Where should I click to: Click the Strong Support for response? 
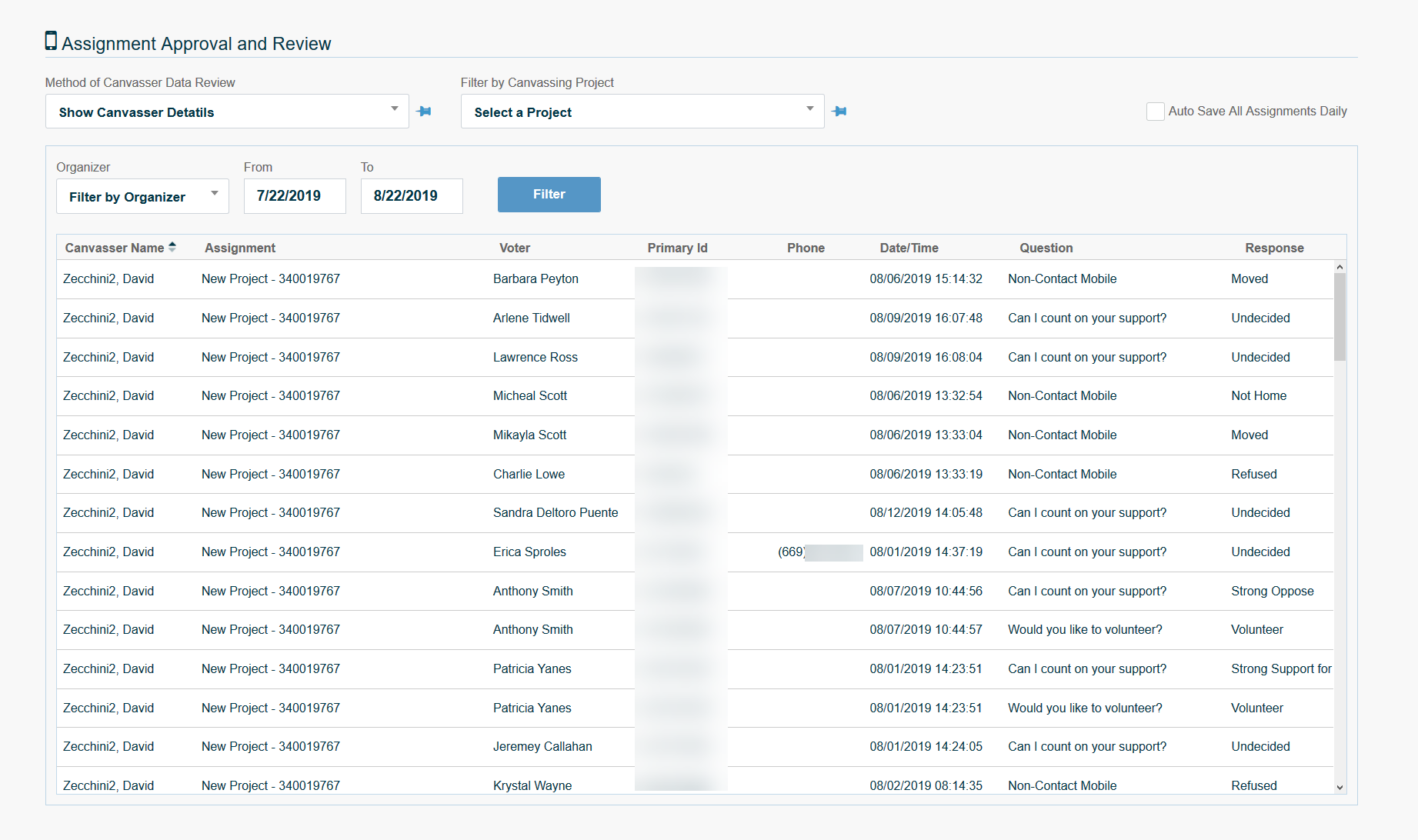coord(1281,668)
